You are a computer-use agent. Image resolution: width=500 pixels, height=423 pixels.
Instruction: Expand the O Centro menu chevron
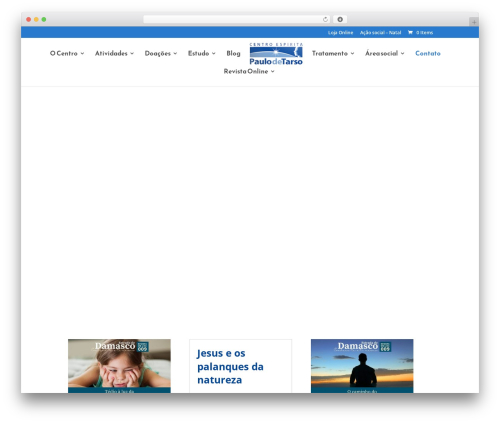(x=82, y=53)
